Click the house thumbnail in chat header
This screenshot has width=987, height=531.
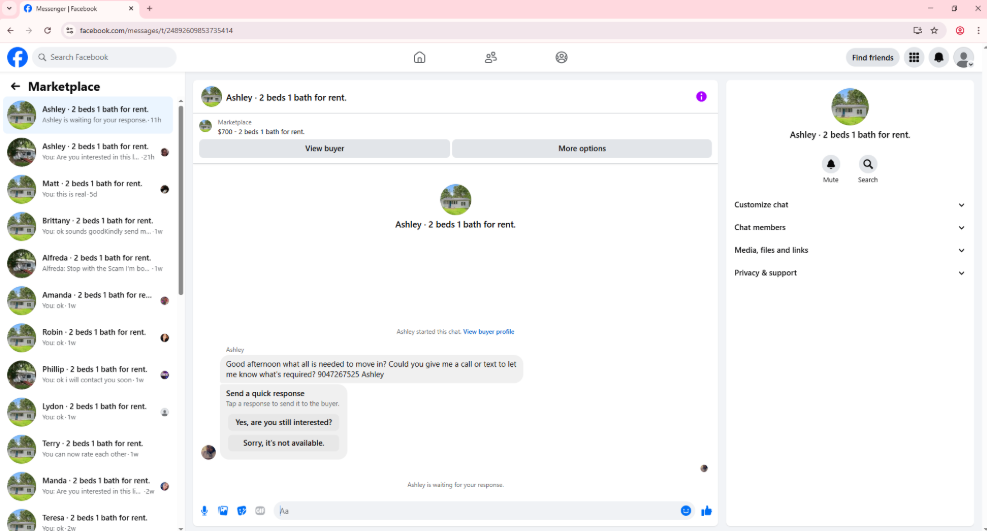(212, 97)
